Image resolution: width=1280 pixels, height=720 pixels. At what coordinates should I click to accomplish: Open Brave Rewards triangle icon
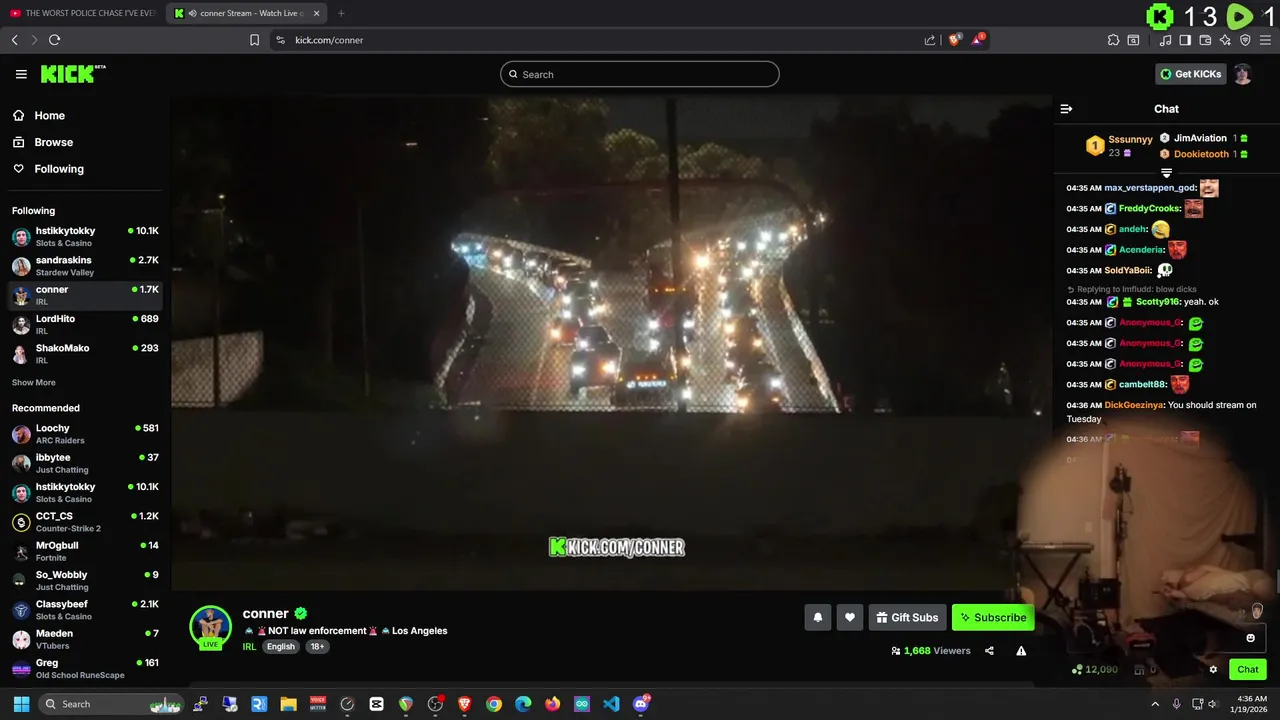[x=978, y=40]
